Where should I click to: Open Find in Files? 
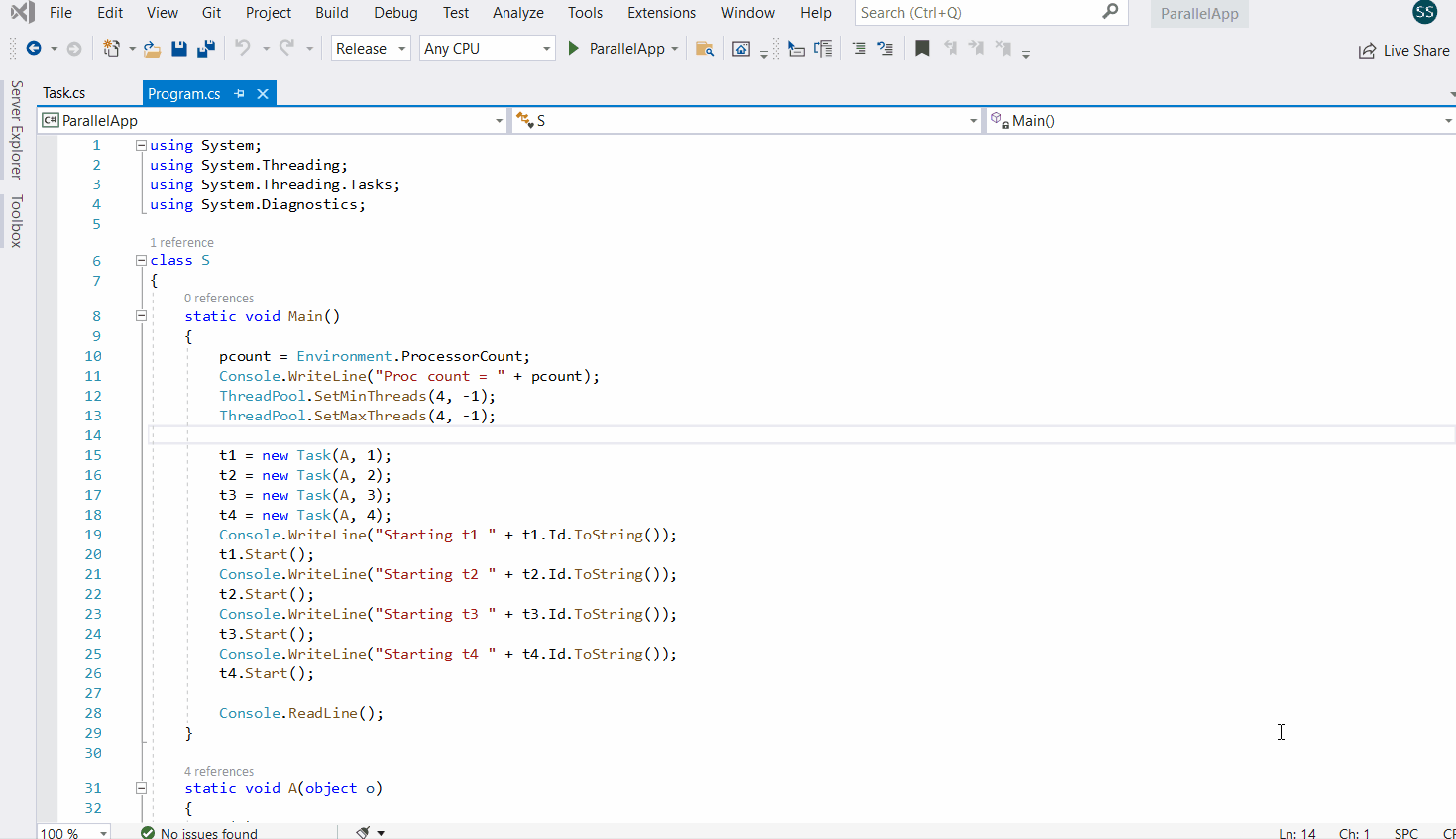(x=705, y=48)
